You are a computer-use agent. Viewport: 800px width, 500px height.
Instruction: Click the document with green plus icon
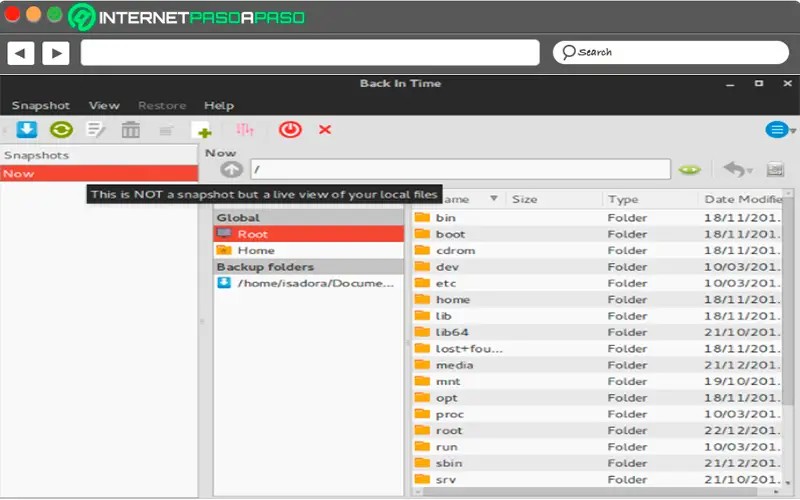pyautogui.click(x=201, y=130)
